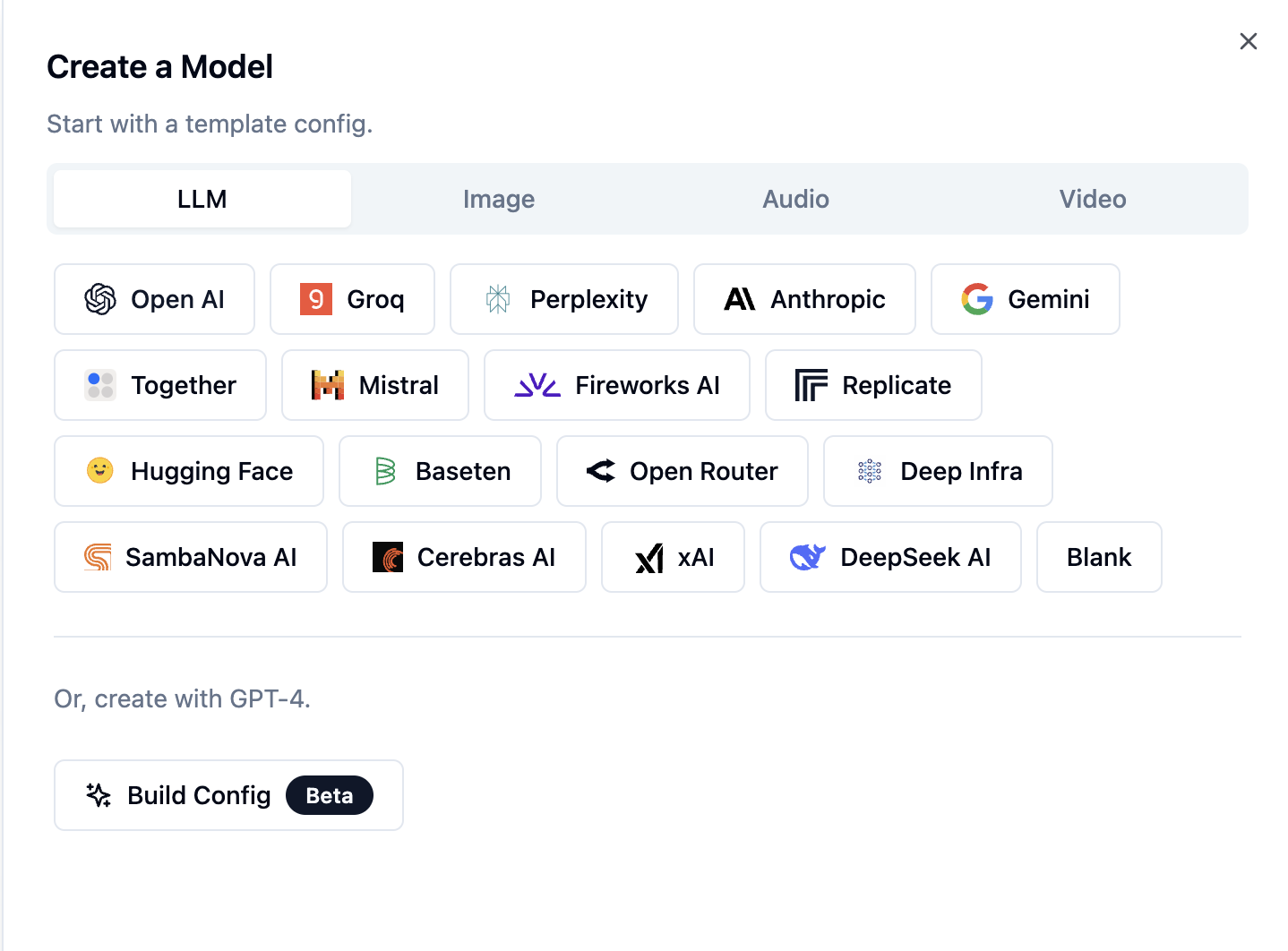Click the purple Fireworks AI logo

coord(537,385)
